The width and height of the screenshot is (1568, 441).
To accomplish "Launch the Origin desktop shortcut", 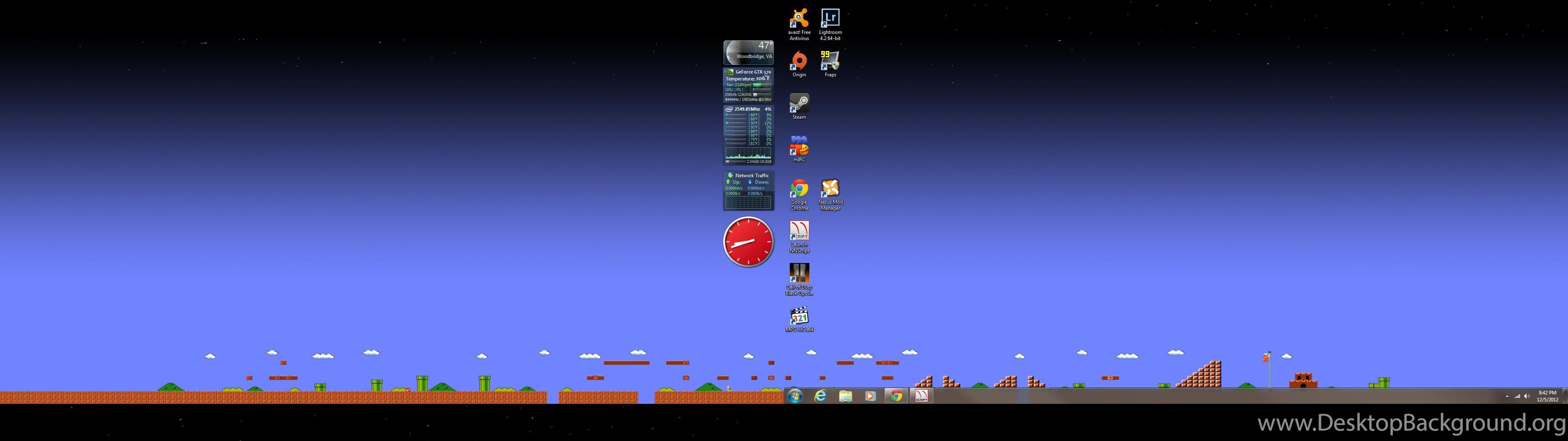I will tap(799, 64).
